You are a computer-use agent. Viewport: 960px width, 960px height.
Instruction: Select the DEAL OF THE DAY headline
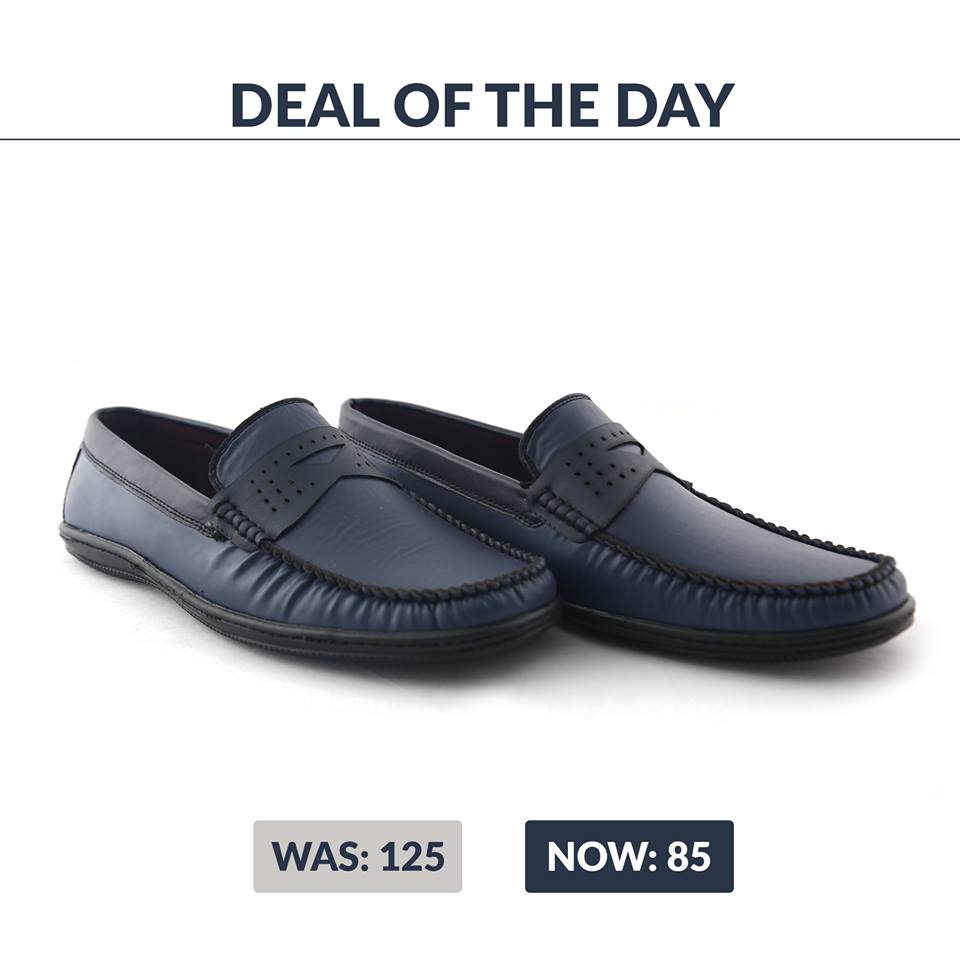pos(482,105)
